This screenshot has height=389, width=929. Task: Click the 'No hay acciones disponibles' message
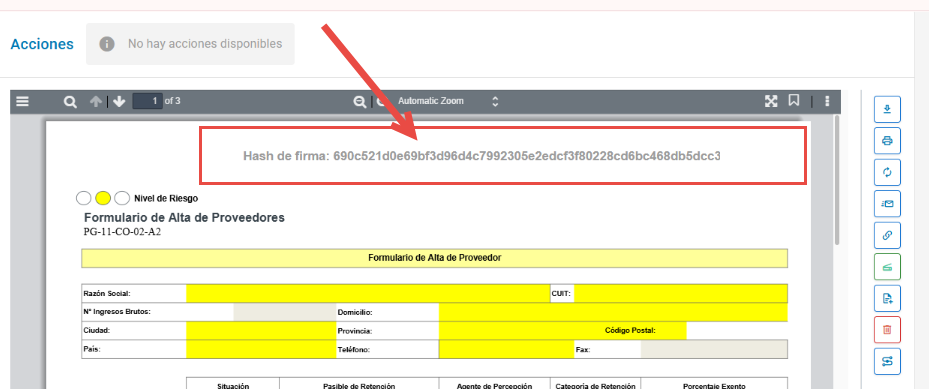coord(205,44)
